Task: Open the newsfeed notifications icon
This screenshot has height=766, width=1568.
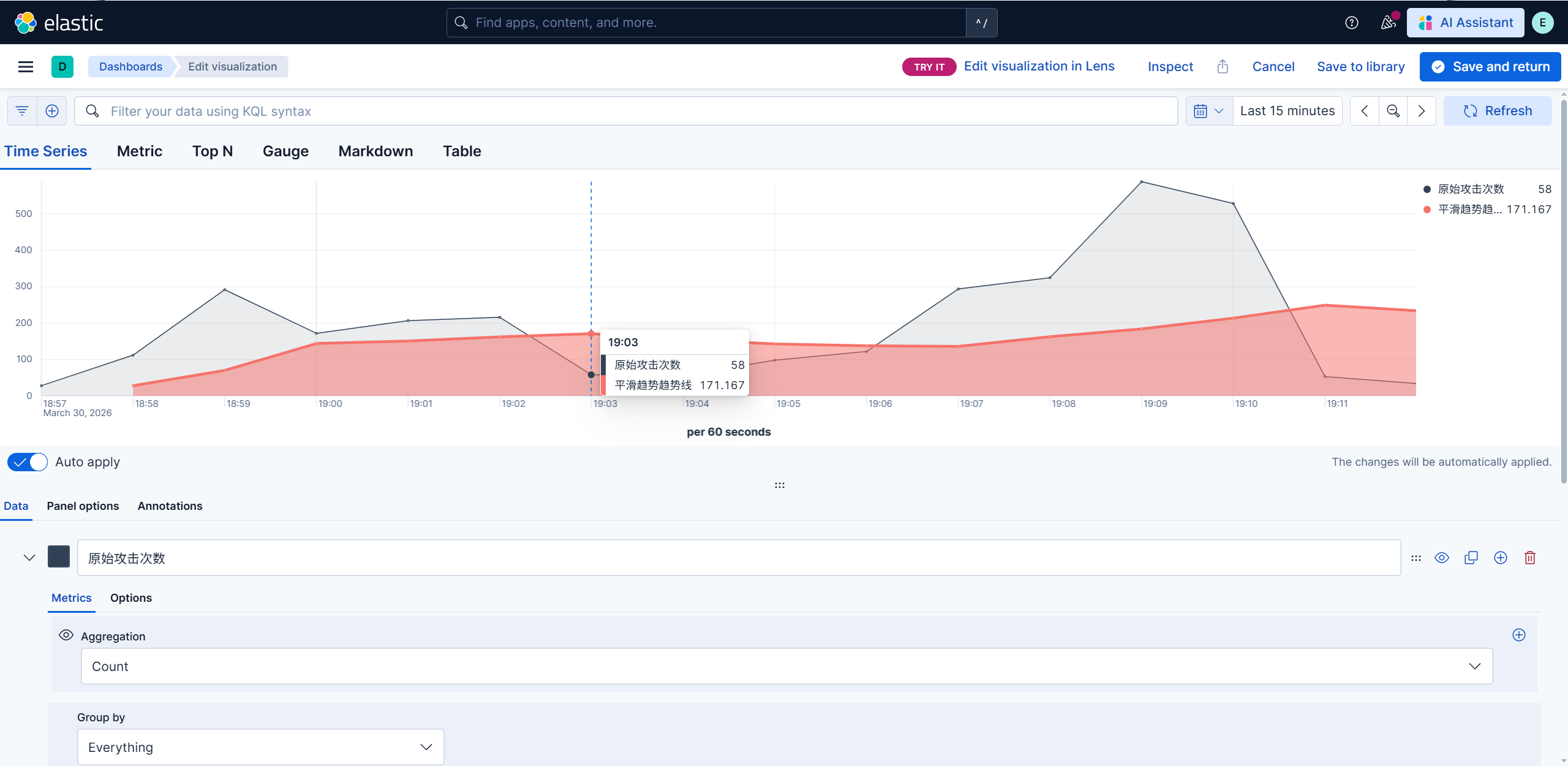Action: tap(1388, 23)
